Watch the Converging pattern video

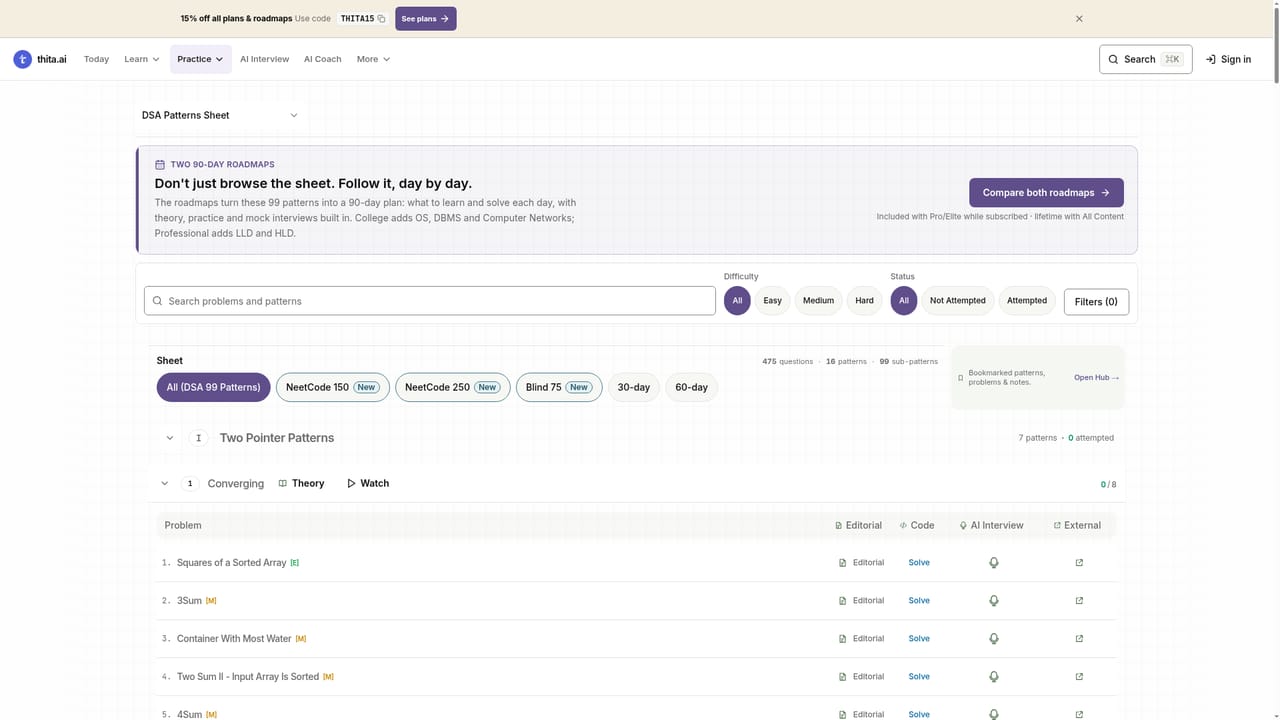368,484
